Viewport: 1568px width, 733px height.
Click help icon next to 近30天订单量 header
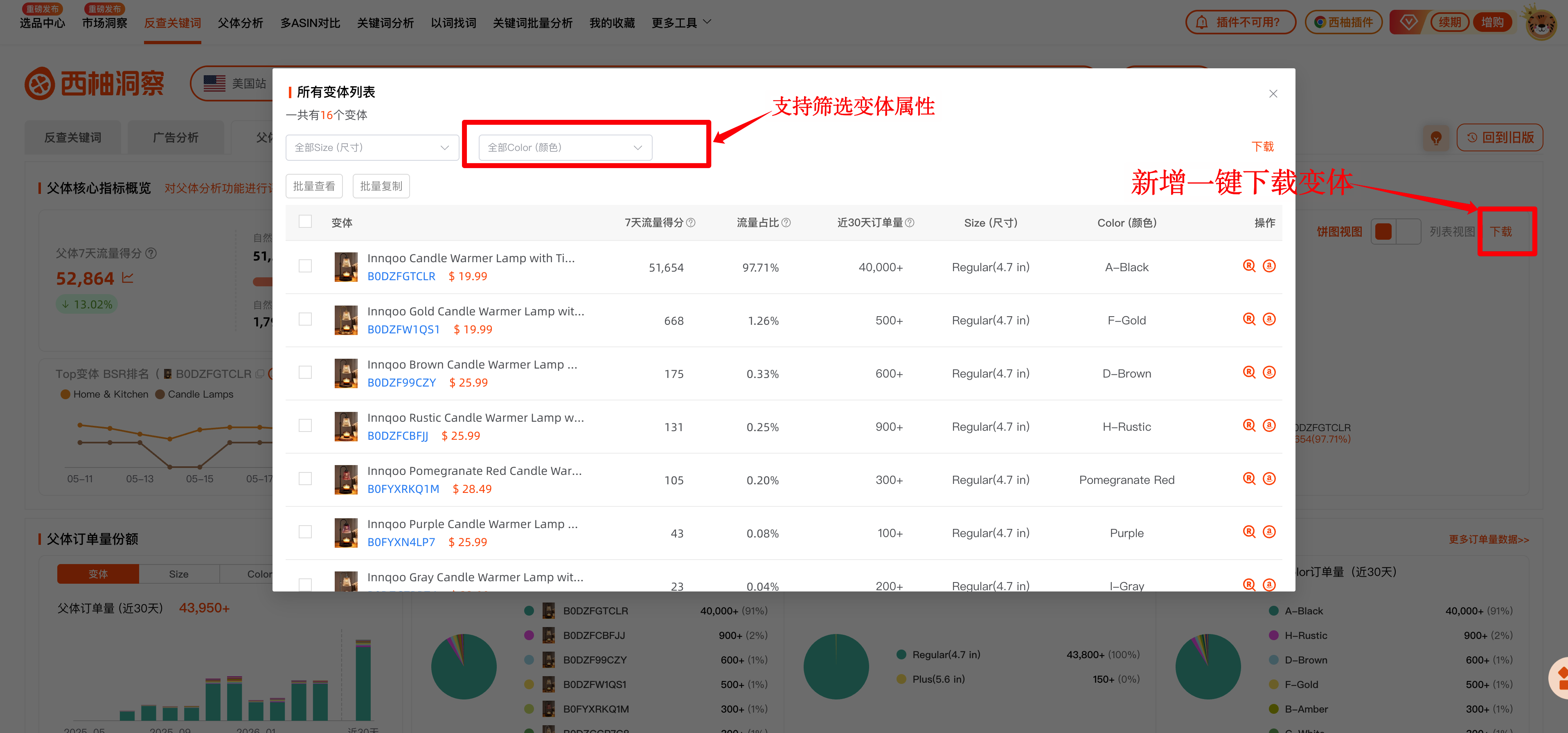(x=909, y=223)
